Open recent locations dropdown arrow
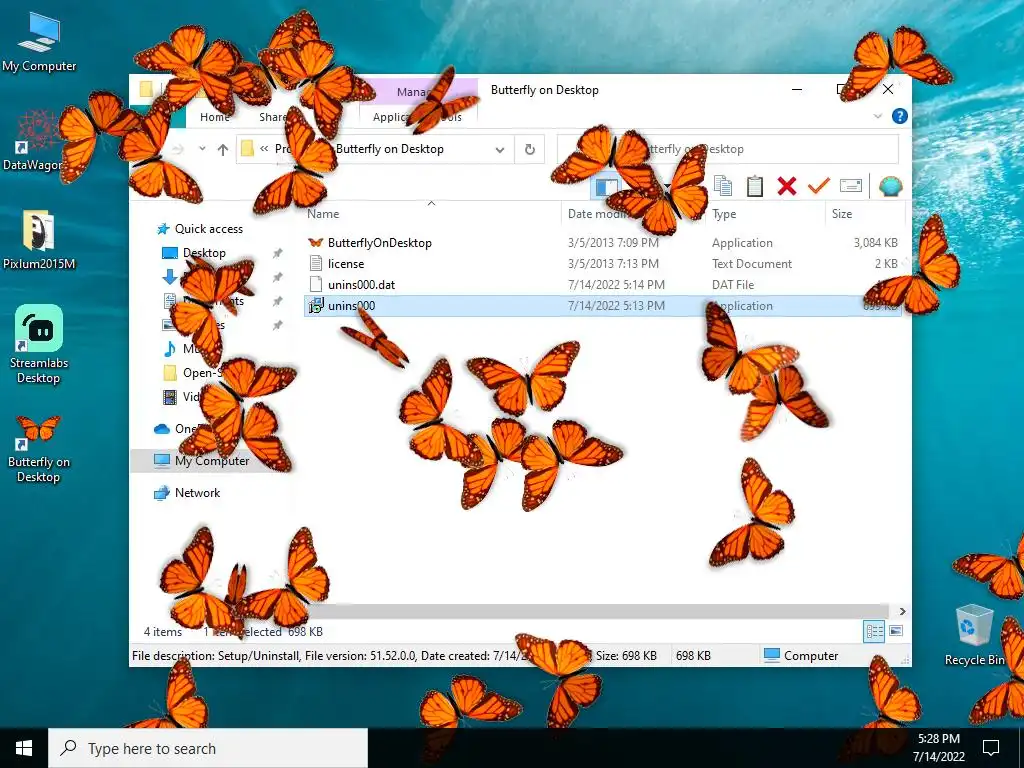The height and width of the screenshot is (768, 1024). pyautogui.click(x=202, y=150)
